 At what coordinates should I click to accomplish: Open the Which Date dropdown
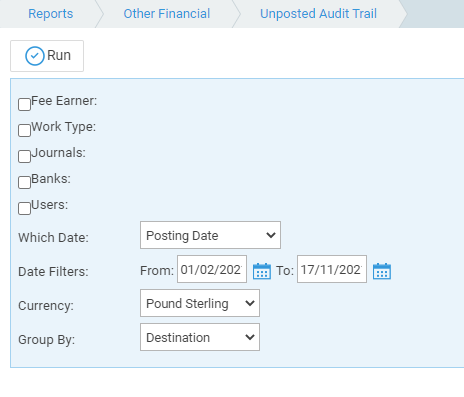point(210,235)
